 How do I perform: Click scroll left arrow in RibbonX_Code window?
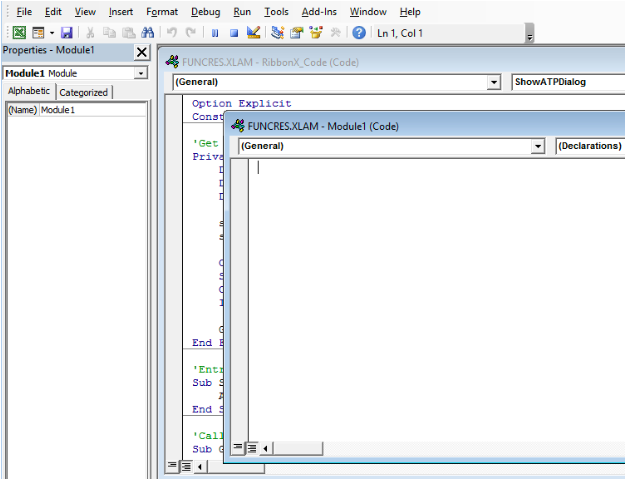click(200, 467)
